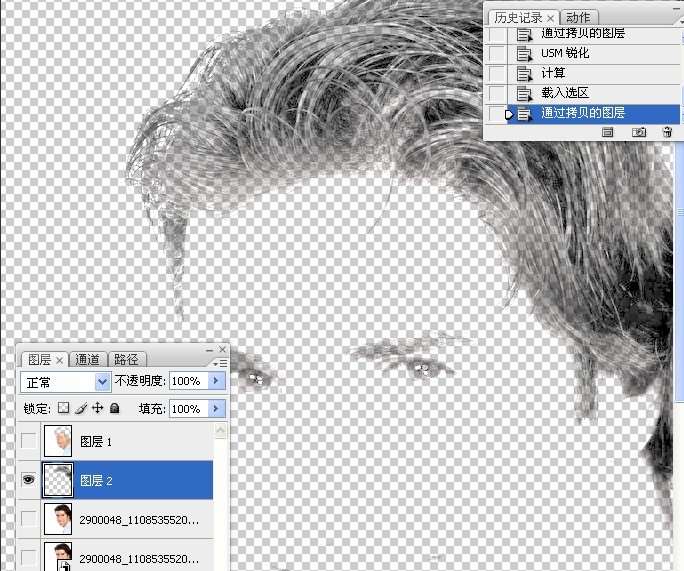Select the 通过拷贝的图层 state above USM 锐化
684x571 pixels.
(x=583, y=33)
